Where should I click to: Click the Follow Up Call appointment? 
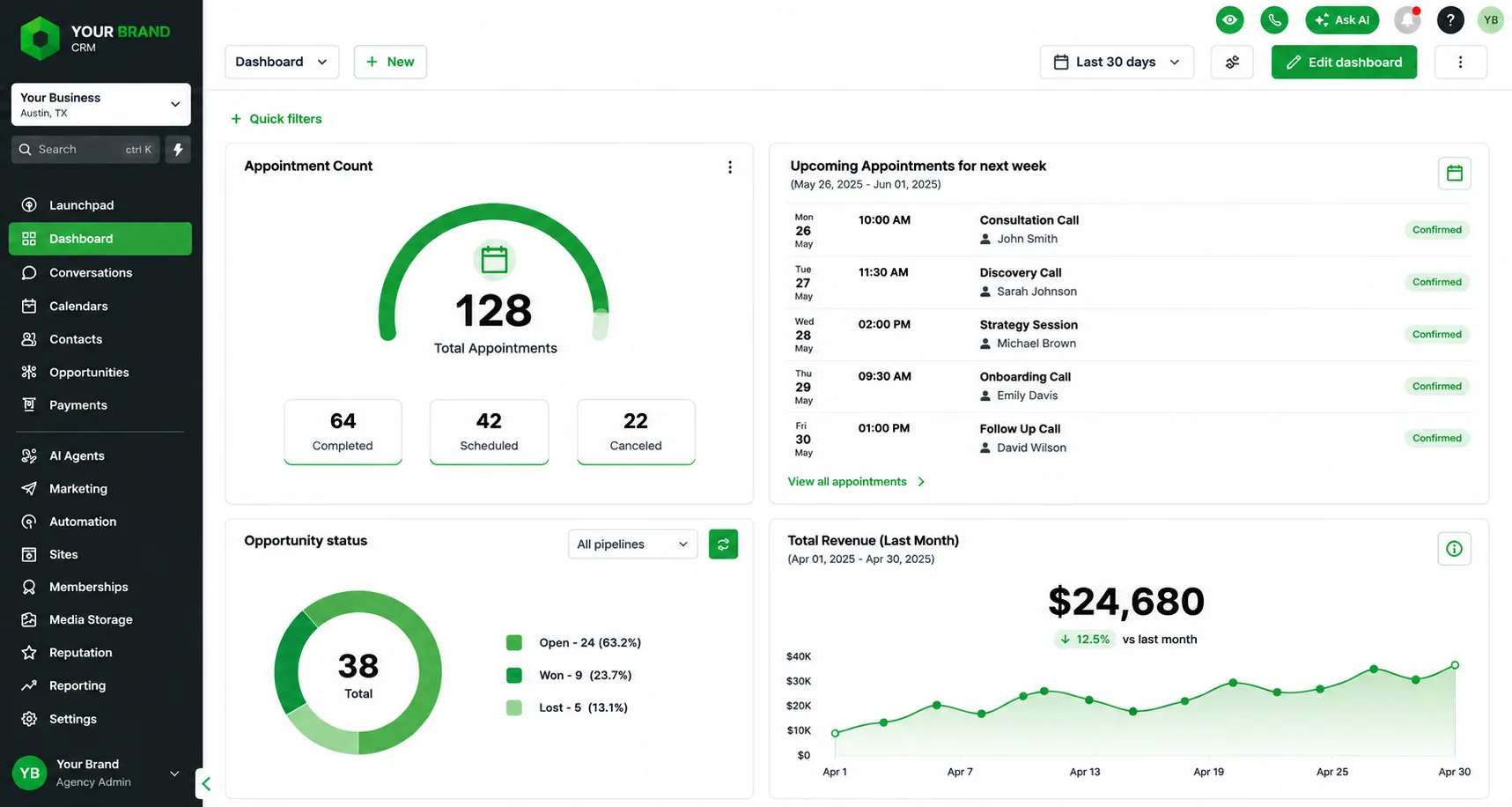pos(1129,438)
